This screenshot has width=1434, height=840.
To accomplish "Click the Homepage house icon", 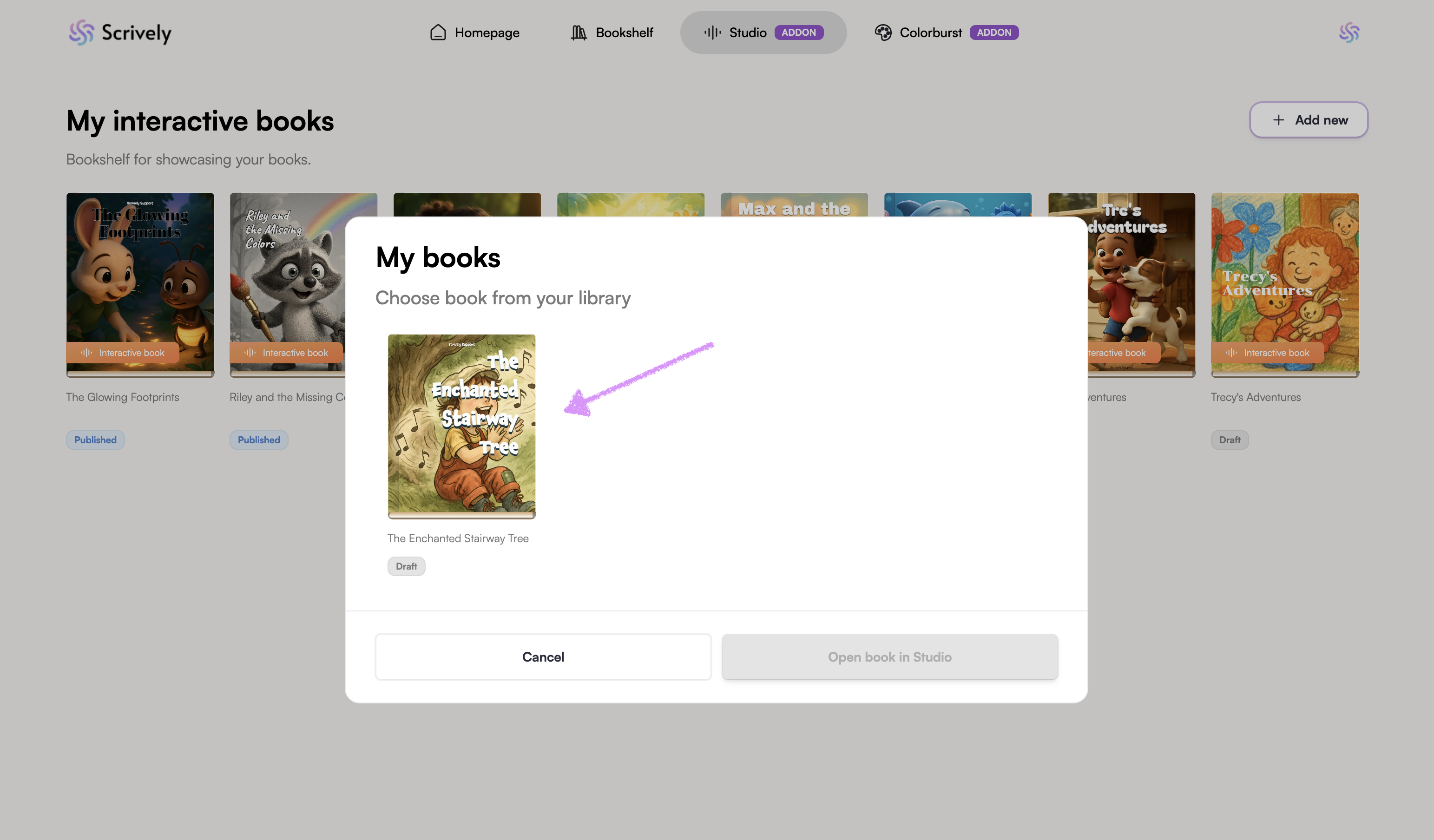I will tap(438, 33).
